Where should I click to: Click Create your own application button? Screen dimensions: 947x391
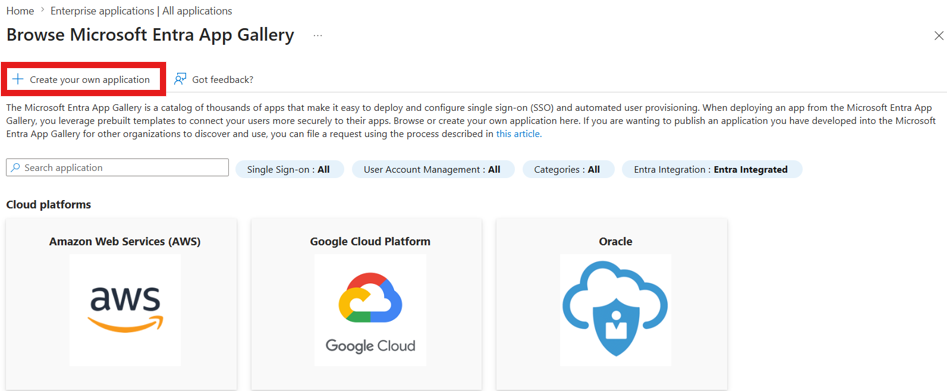pos(83,79)
